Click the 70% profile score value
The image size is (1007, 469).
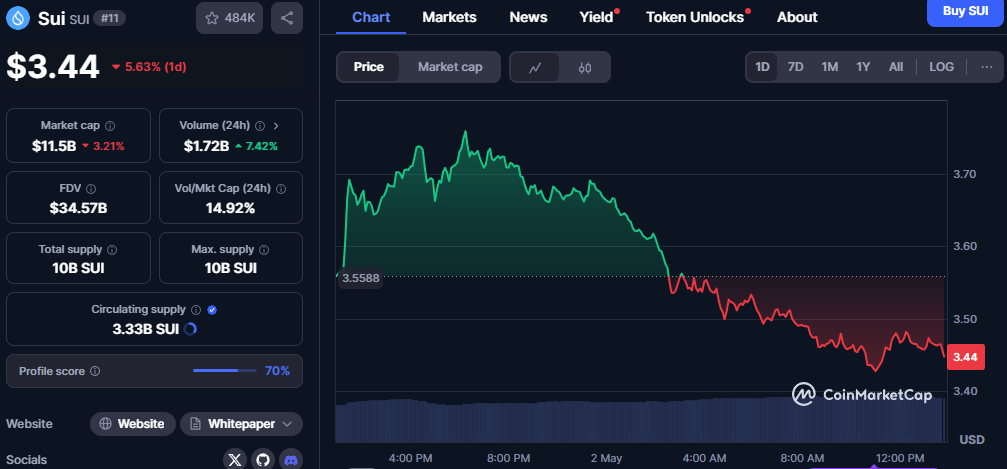click(277, 371)
